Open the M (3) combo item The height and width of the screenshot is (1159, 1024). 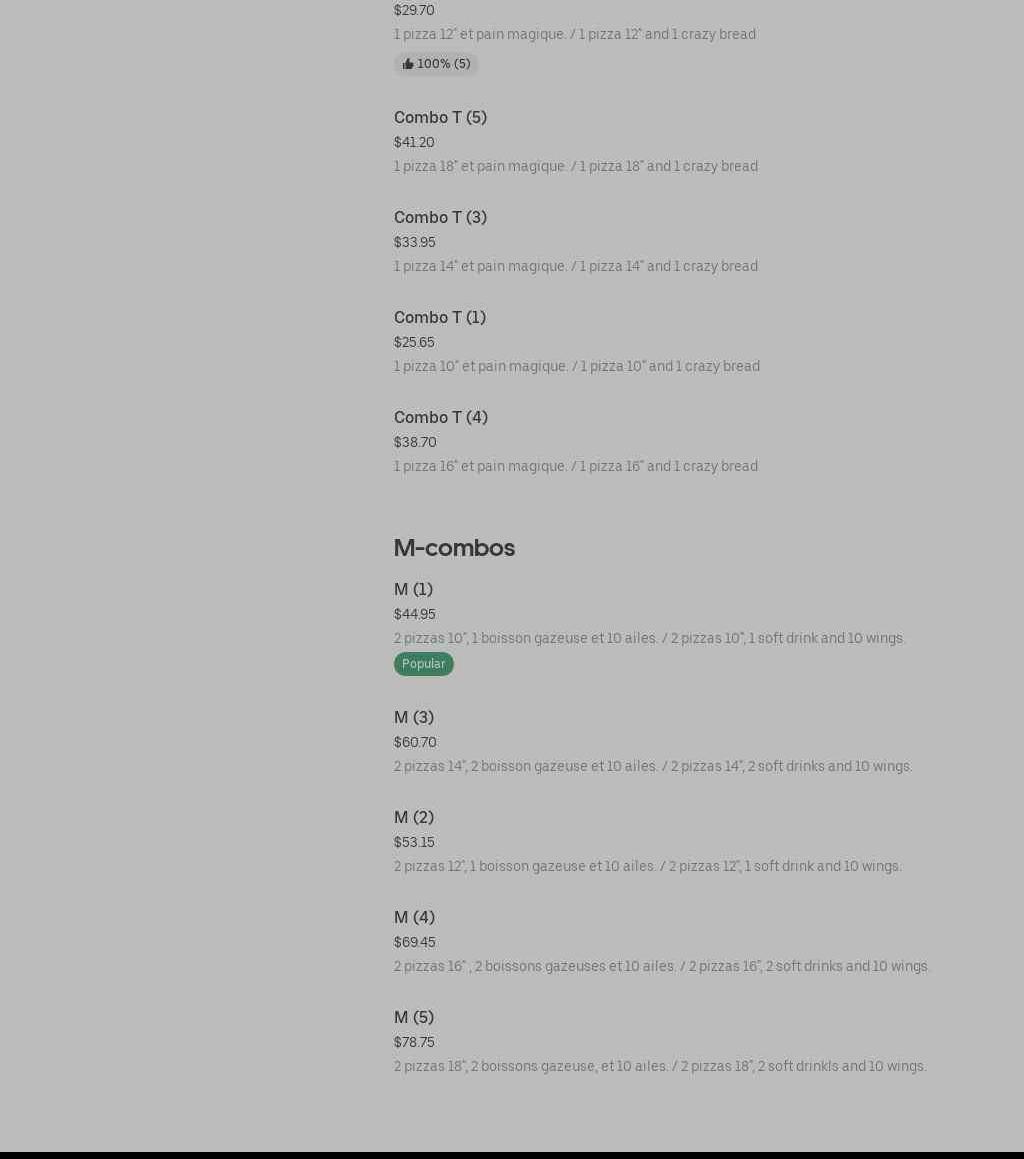413,717
